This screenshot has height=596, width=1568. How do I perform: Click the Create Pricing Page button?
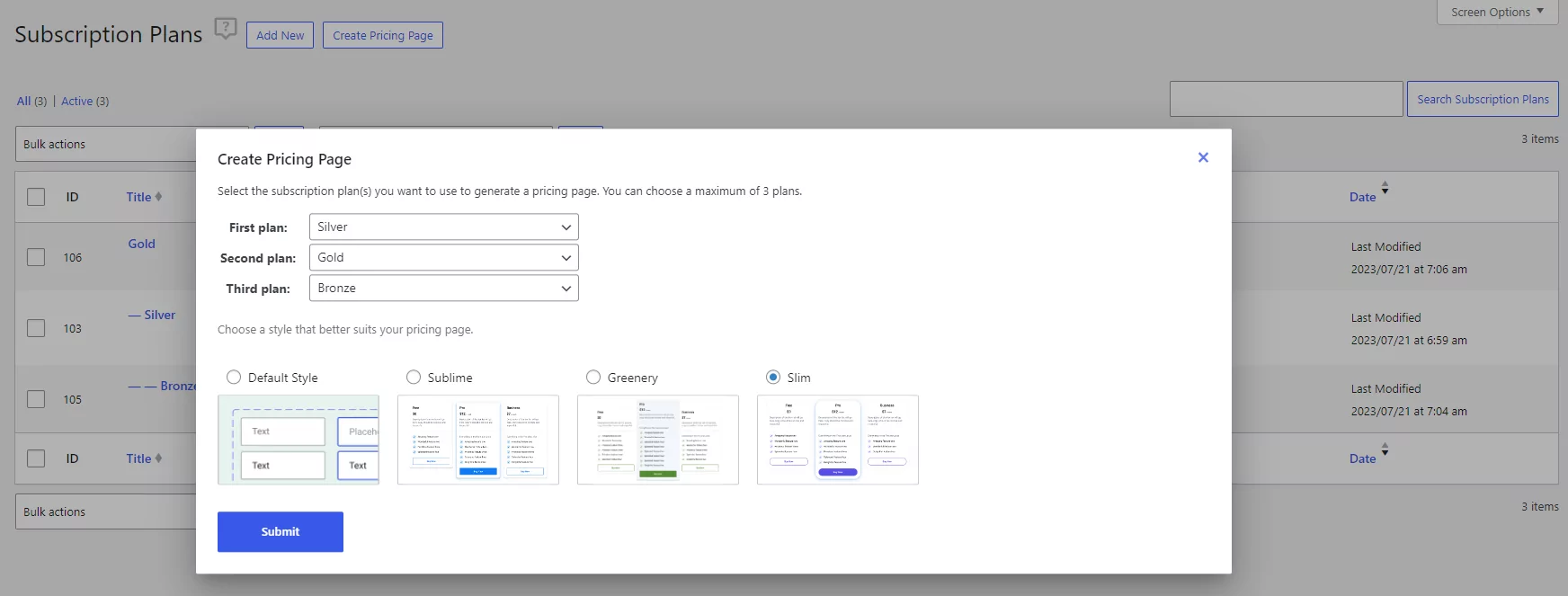coord(383,35)
